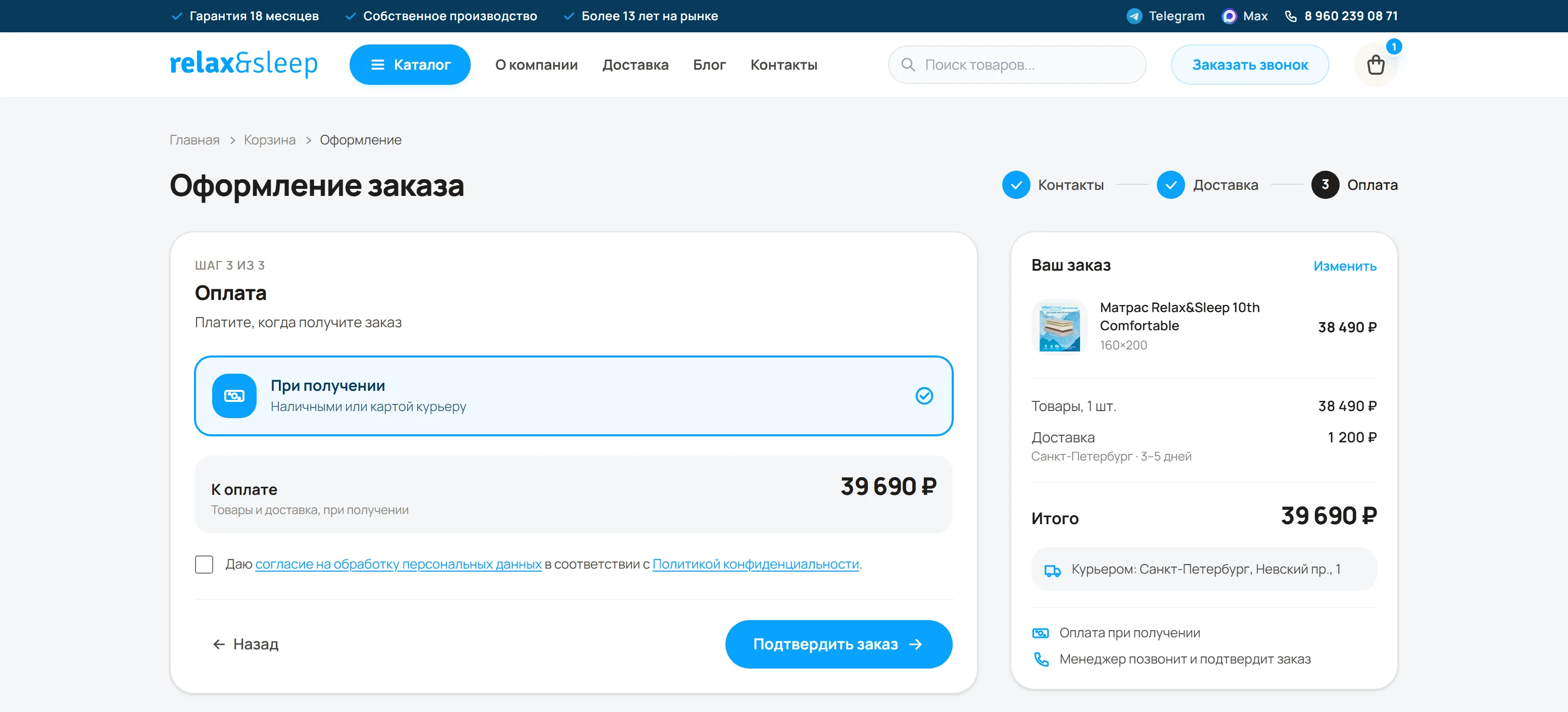Click the Гарантия 18 месяцев text

(254, 16)
